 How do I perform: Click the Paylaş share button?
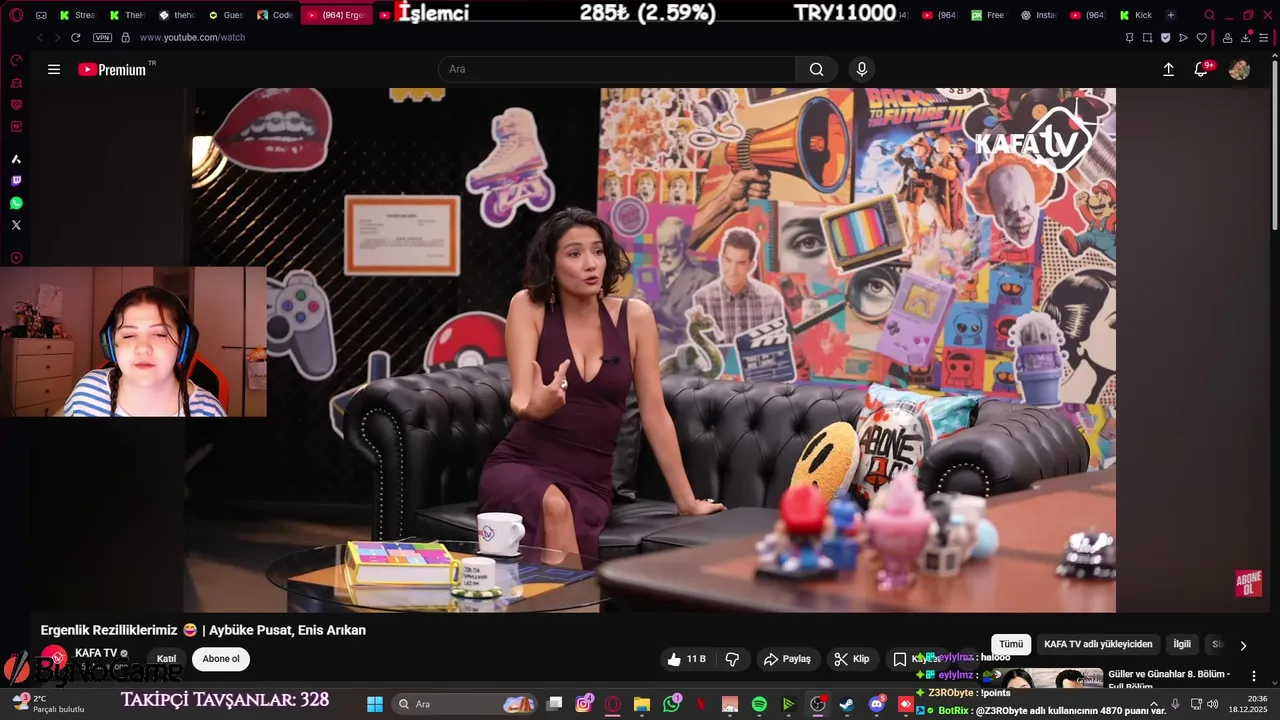786,659
